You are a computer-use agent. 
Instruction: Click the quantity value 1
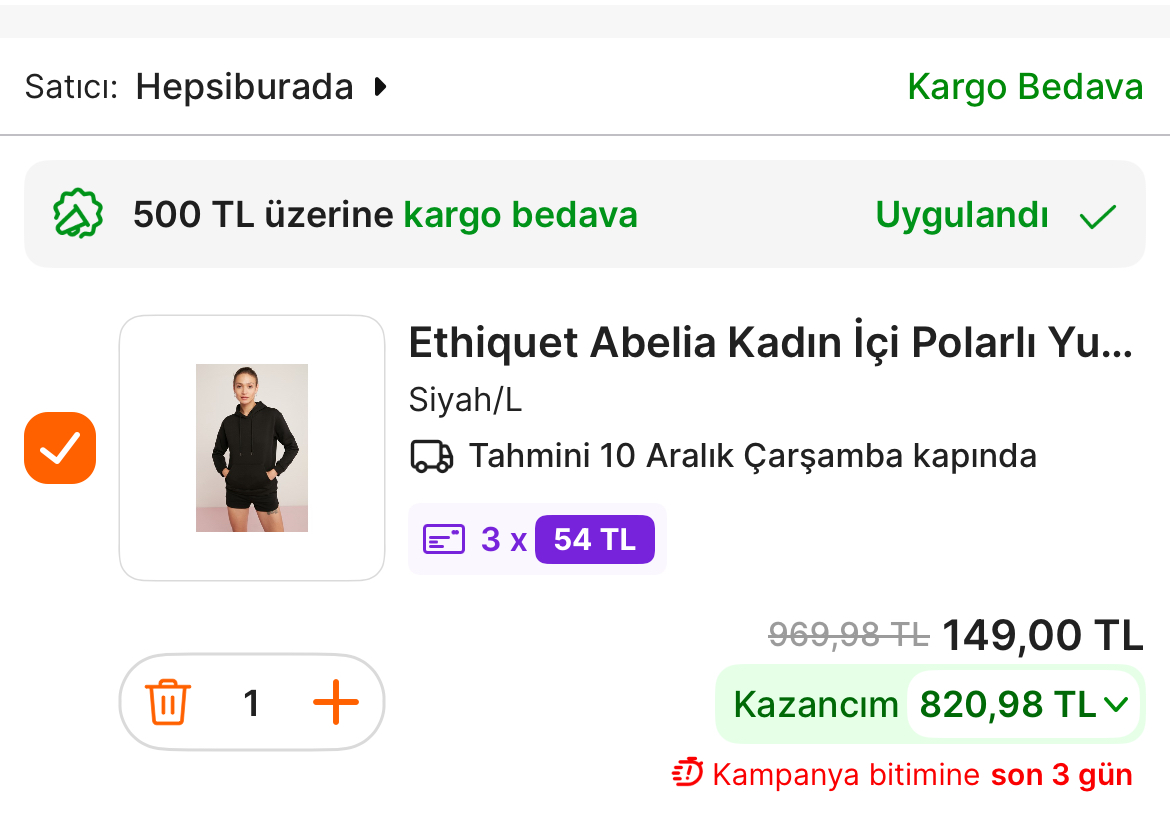(x=252, y=703)
